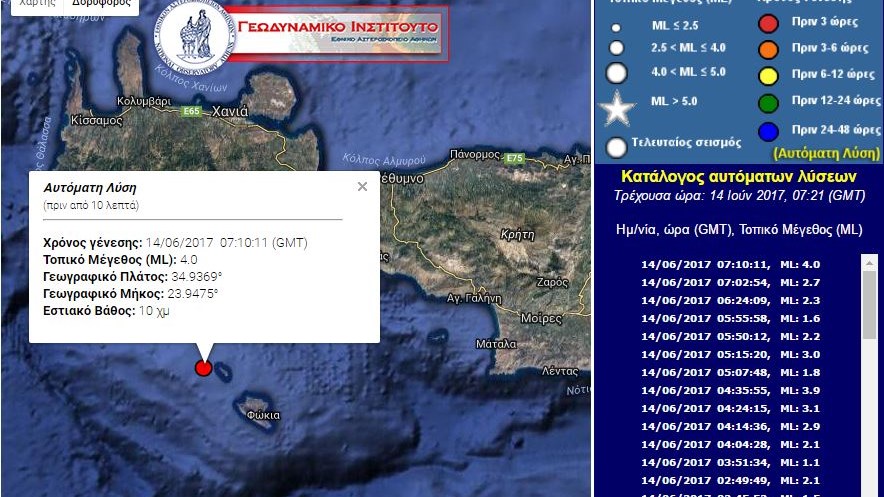Click the Κίσσαμος label on map
Image resolution: width=884 pixels, height=497 pixels.
point(96,121)
